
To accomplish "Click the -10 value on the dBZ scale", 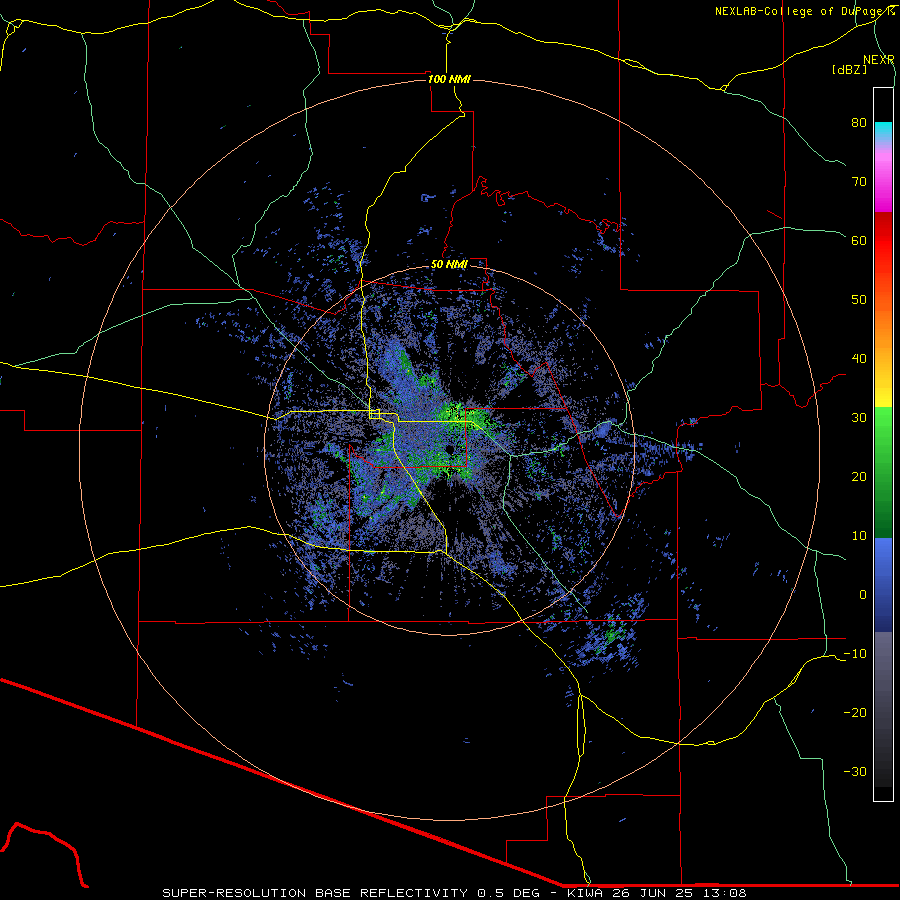I will point(855,654).
